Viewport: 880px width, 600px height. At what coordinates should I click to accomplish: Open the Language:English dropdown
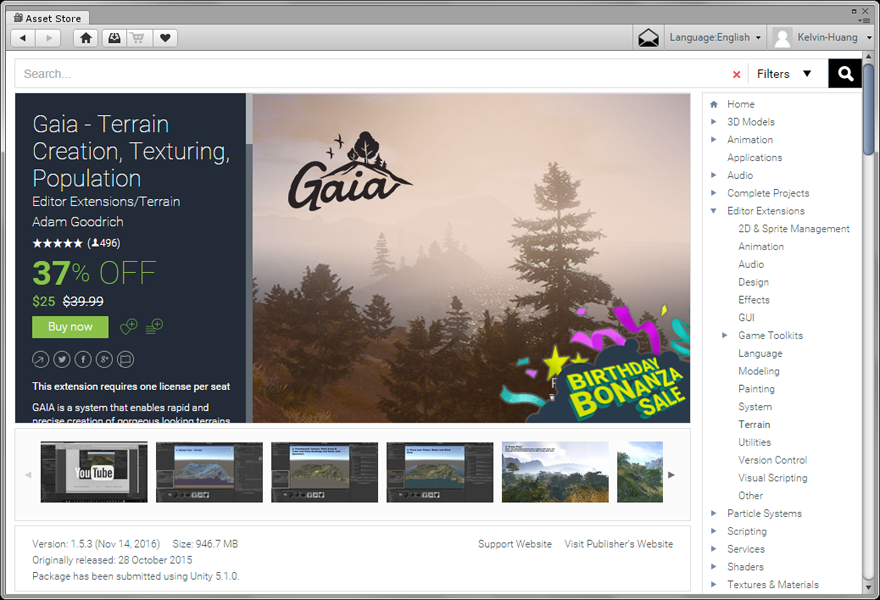pyautogui.click(x=714, y=38)
